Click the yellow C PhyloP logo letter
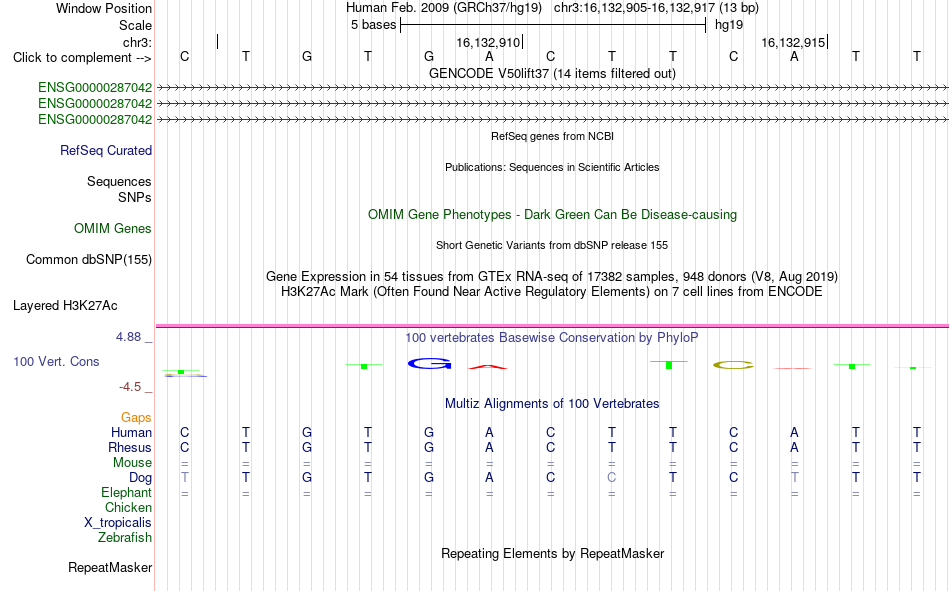Screen dimensions: 950x591 coord(733,365)
